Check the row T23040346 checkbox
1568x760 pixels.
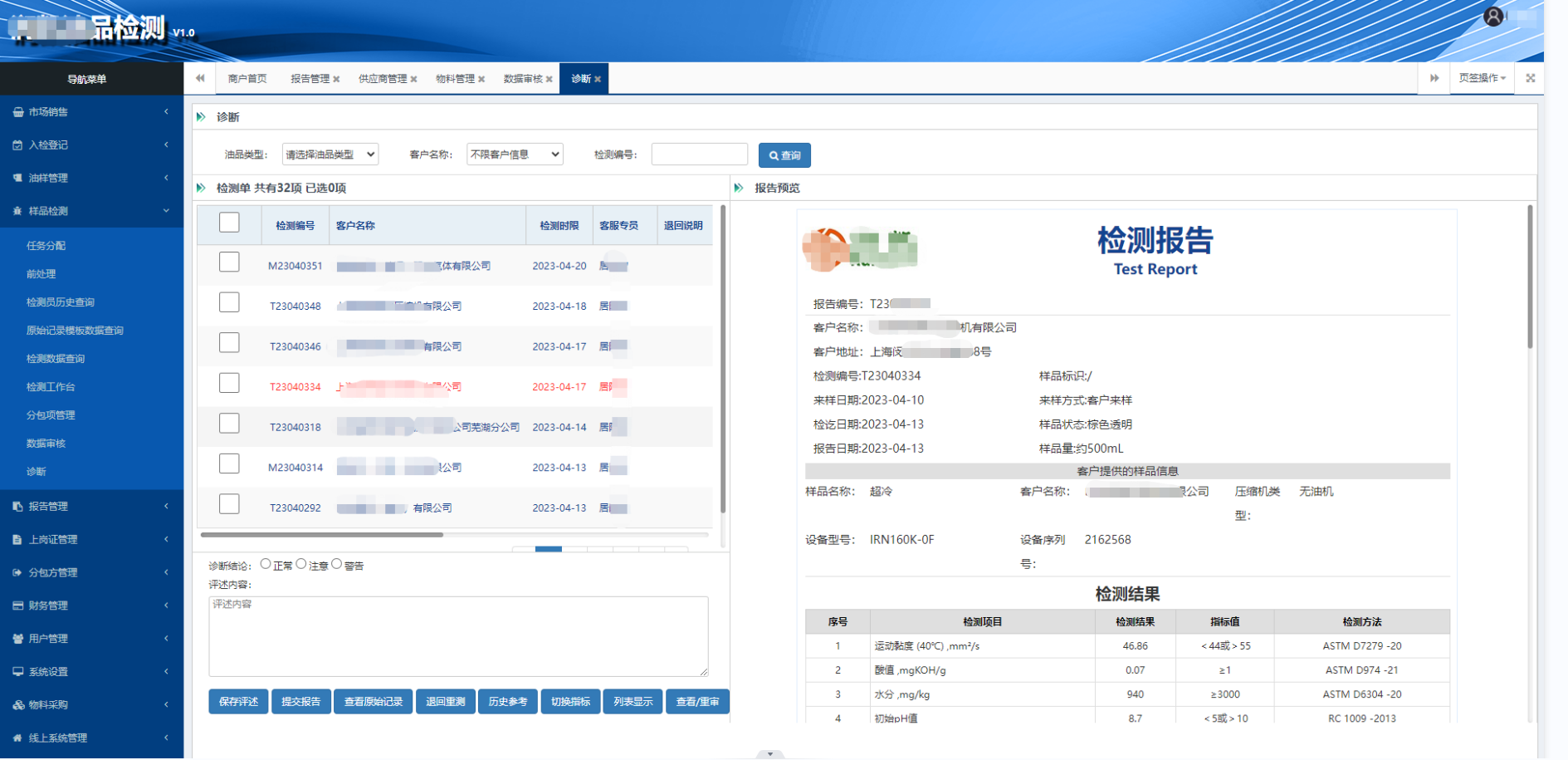(229, 343)
